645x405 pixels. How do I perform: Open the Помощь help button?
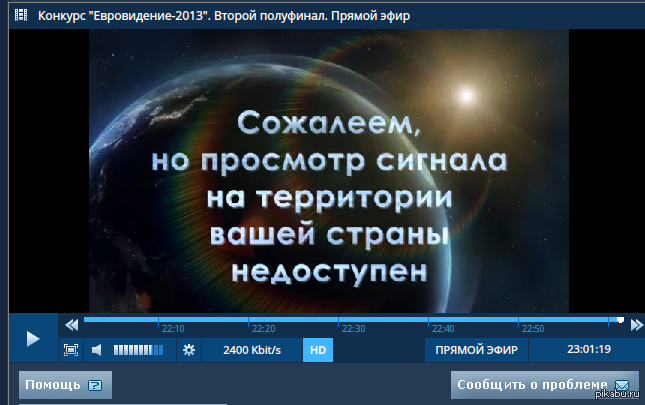tap(65, 385)
